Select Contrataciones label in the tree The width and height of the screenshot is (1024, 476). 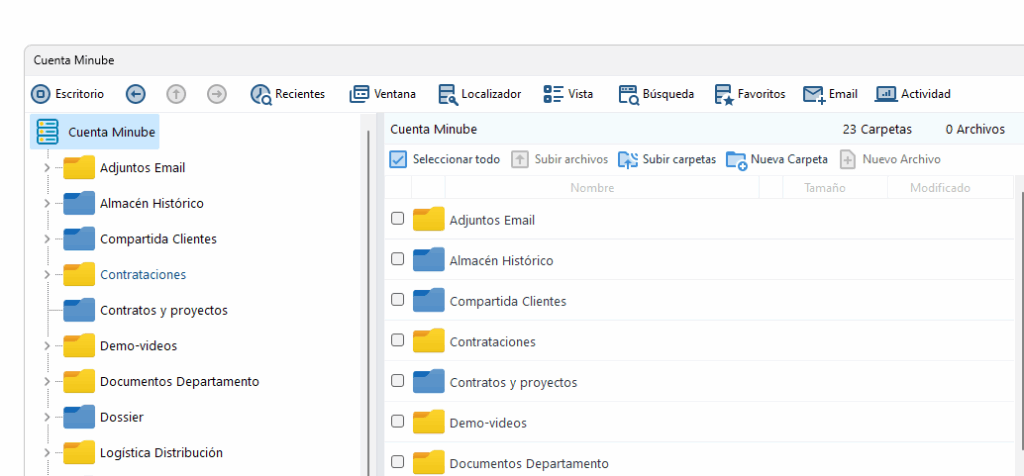click(143, 275)
